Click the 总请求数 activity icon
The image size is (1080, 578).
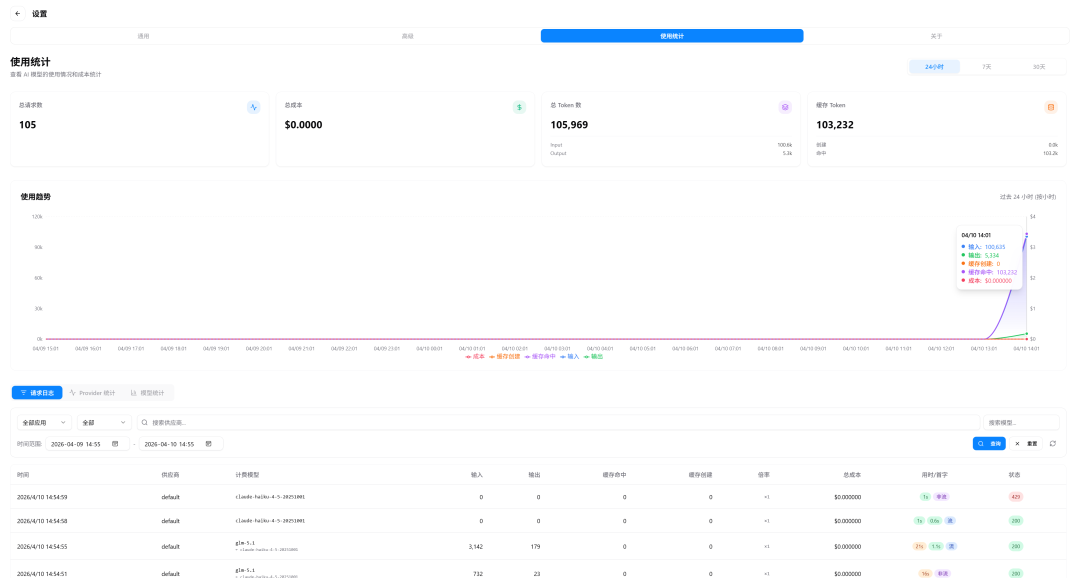[253, 107]
